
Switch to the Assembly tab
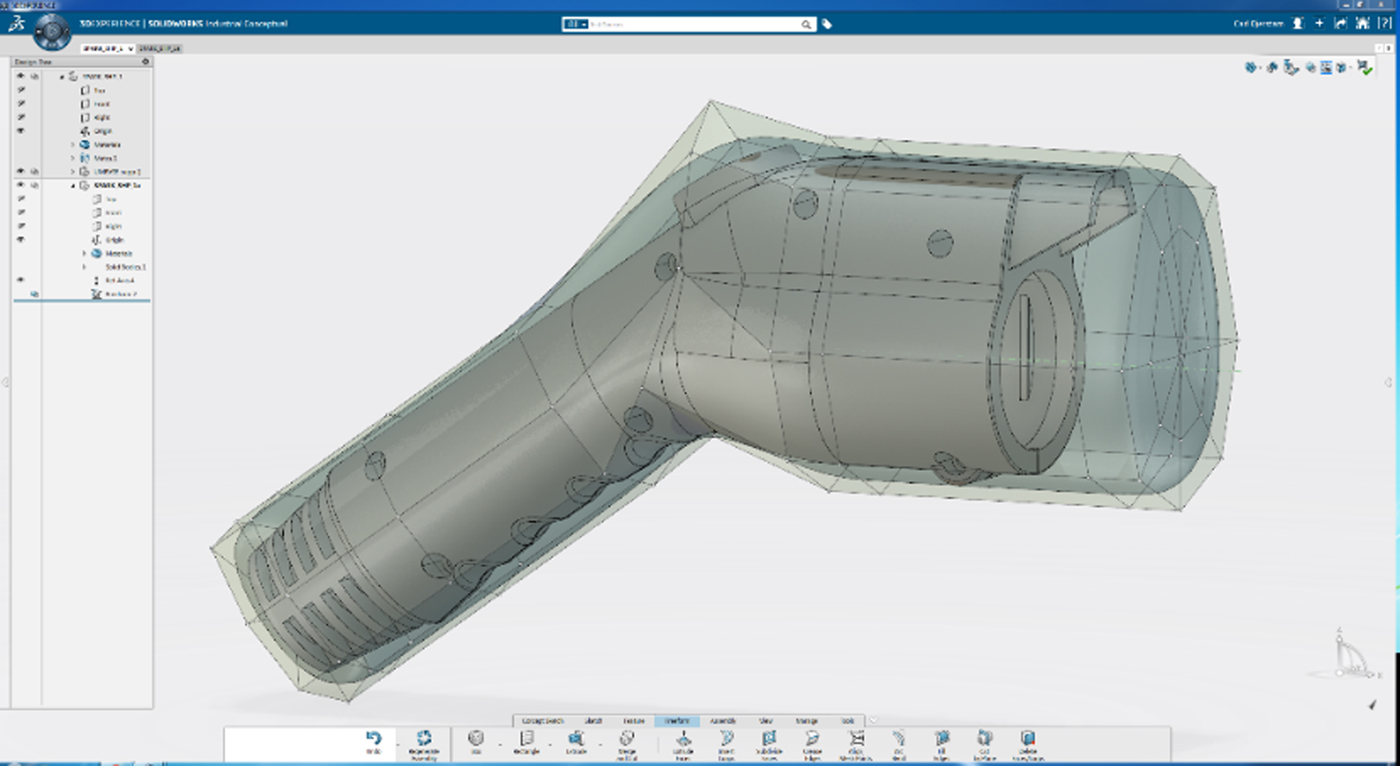pyautogui.click(x=723, y=721)
